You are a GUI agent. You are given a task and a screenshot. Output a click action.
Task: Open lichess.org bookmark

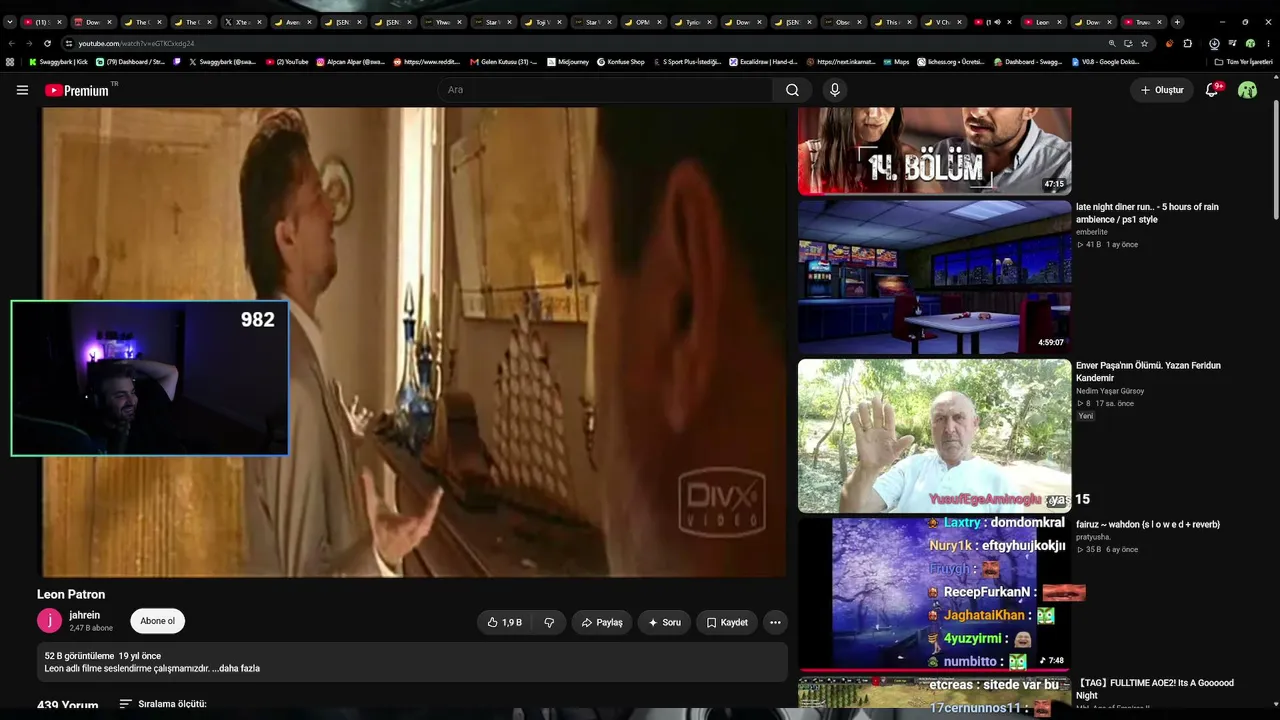click(950, 62)
